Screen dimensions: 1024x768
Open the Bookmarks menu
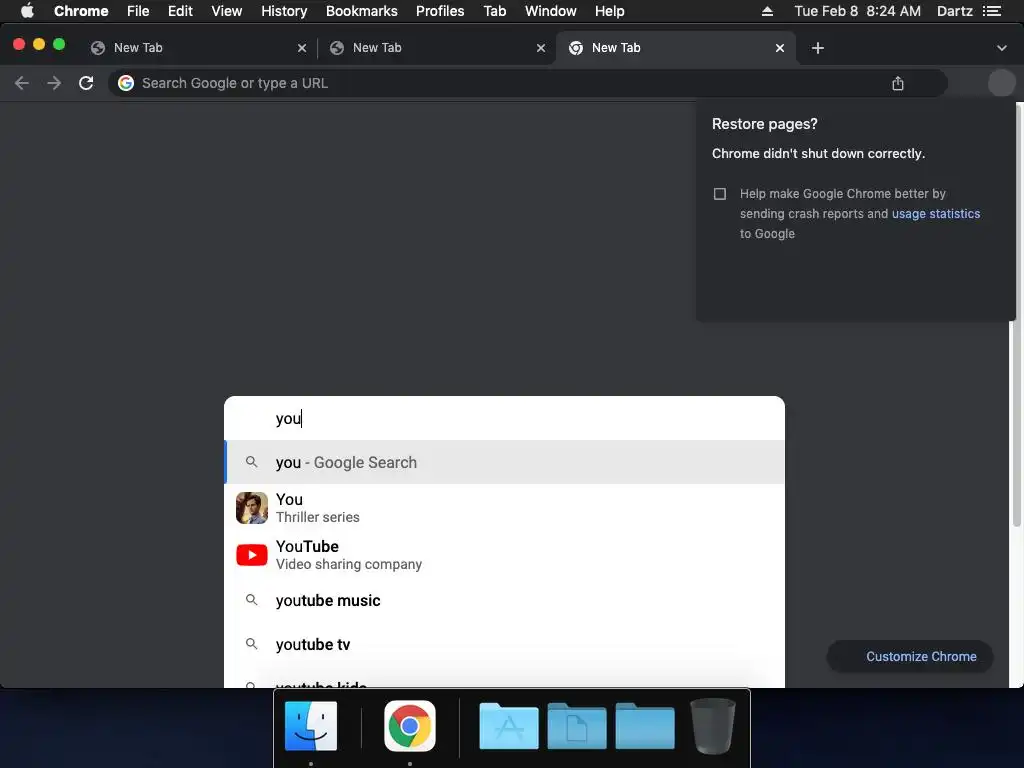(x=362, y=11)
